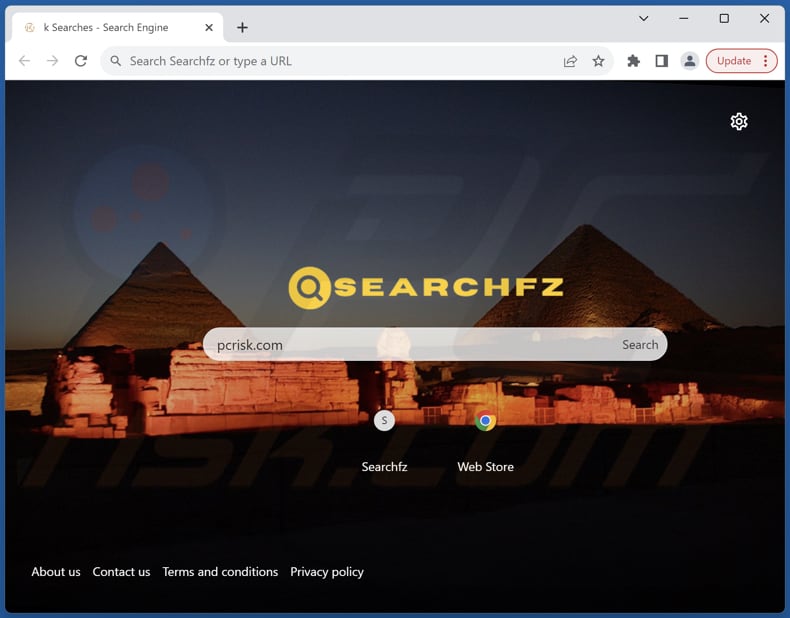The height and width of the screenshot is (618, 790).
Task: Click the tab favicon of k Searches
Action: (30, 28)
